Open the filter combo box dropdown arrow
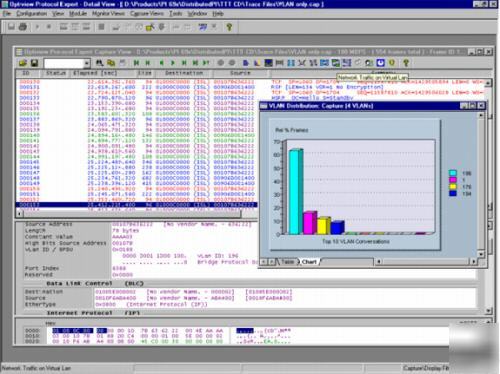Screen dimensions: 500x374 pos(87,63)
